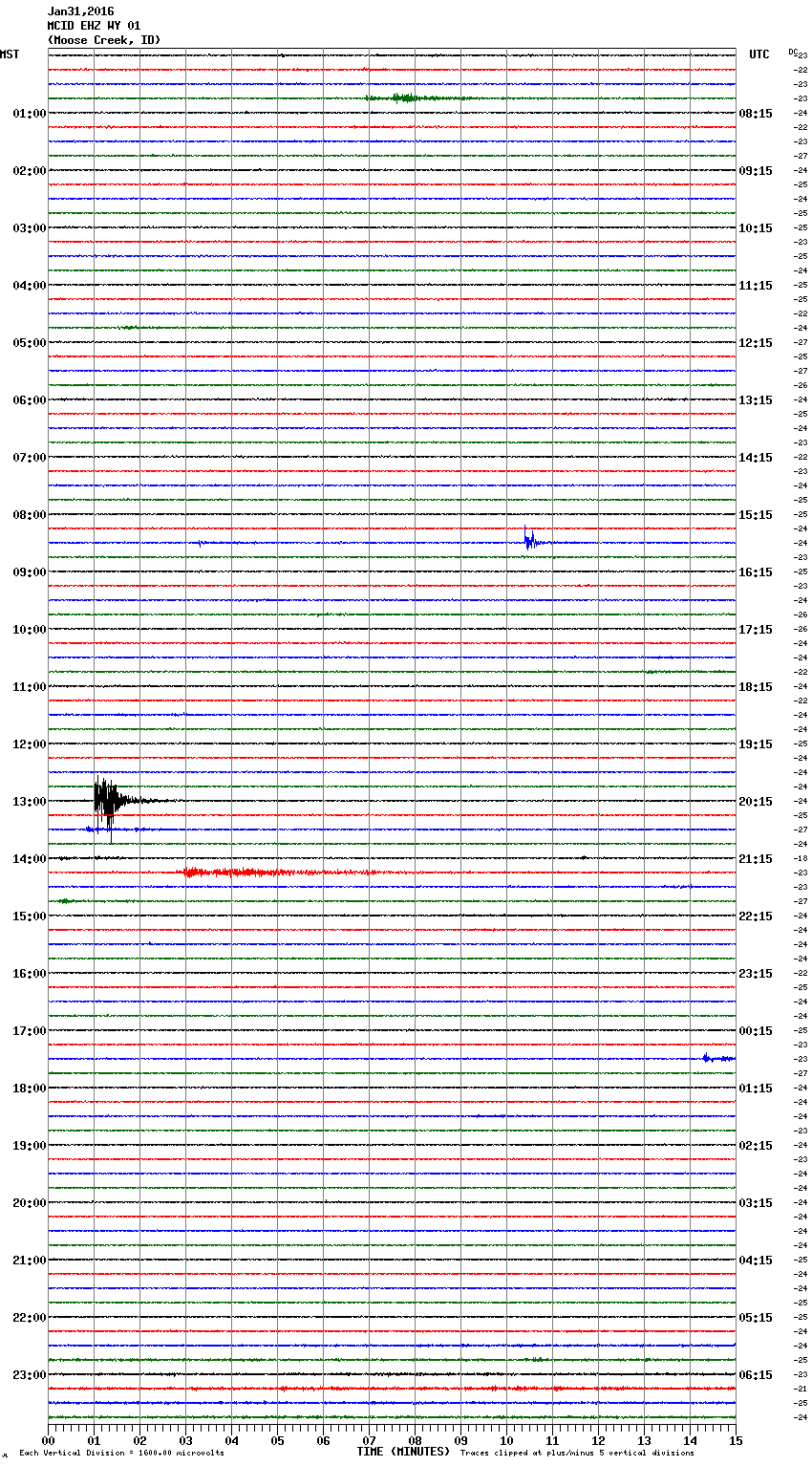The width and height of the screenshot is (812, 1466).
Task: Click the 21:15 UTC time label
Action: coord(756,859)
